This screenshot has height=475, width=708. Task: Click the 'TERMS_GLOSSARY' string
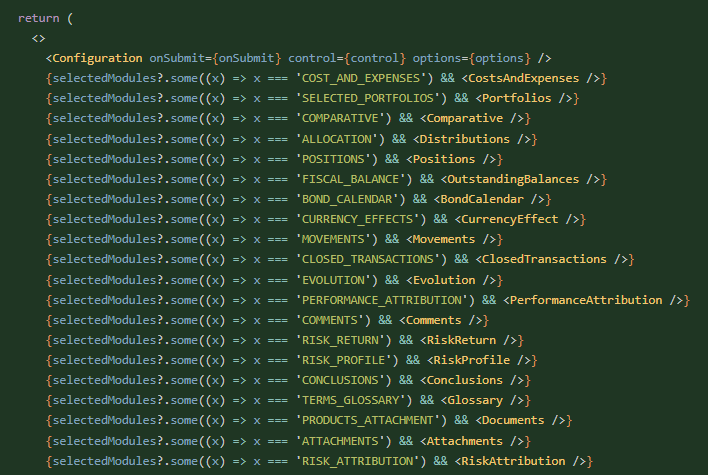(350, 400)
